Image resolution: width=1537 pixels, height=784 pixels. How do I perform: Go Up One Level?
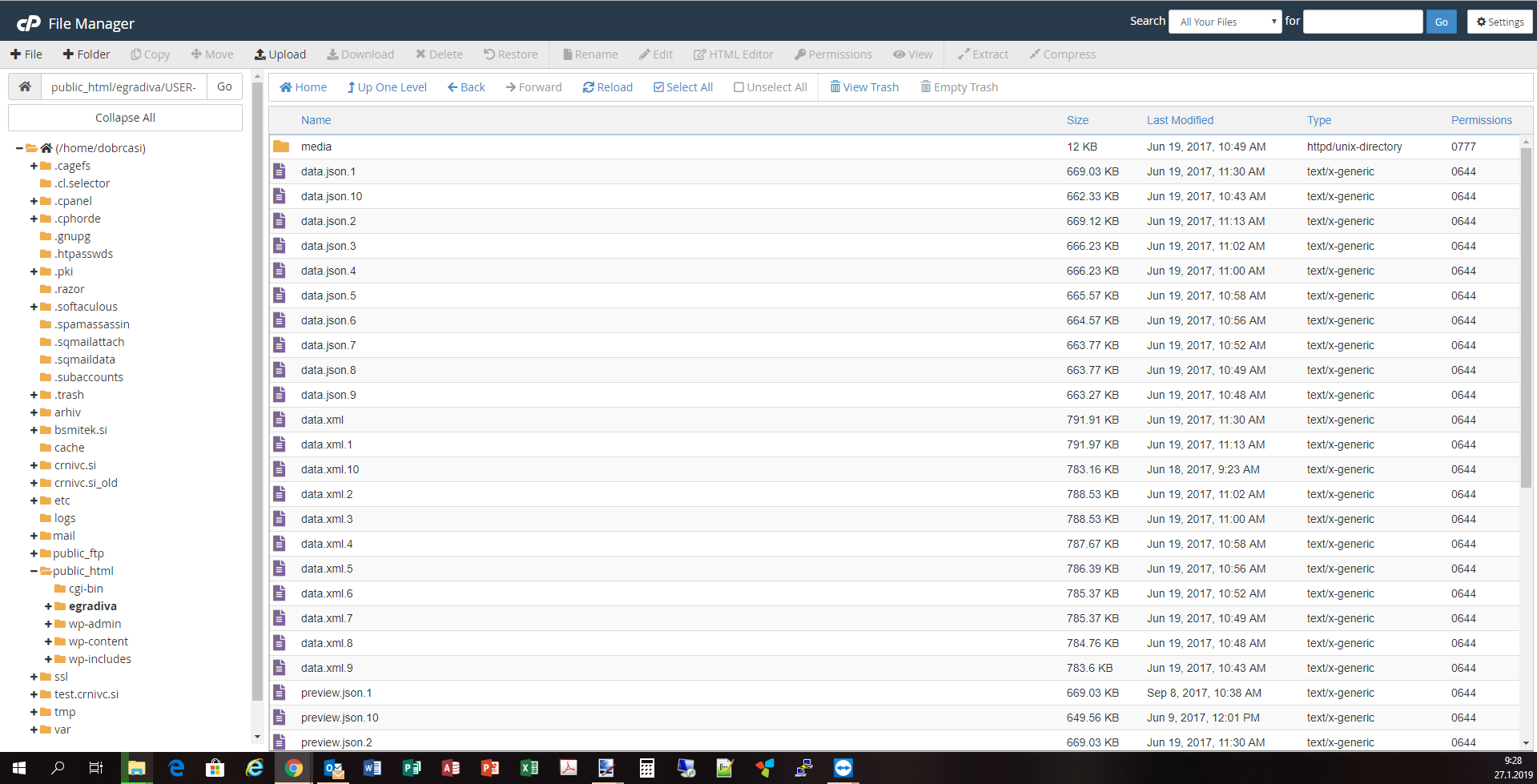pos(387,87)
